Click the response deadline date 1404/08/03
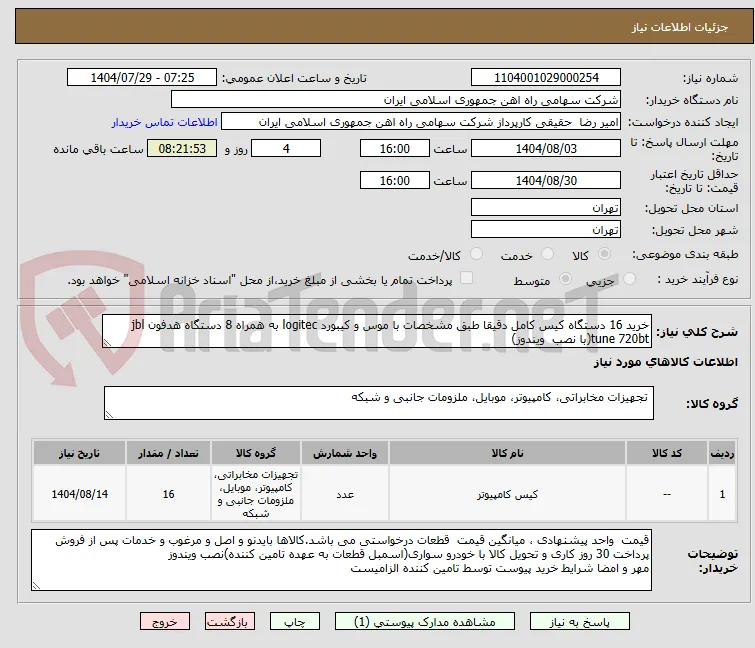The height and width of the screenshot is (648, 755). pyautogui.click(x=546, y=148)
